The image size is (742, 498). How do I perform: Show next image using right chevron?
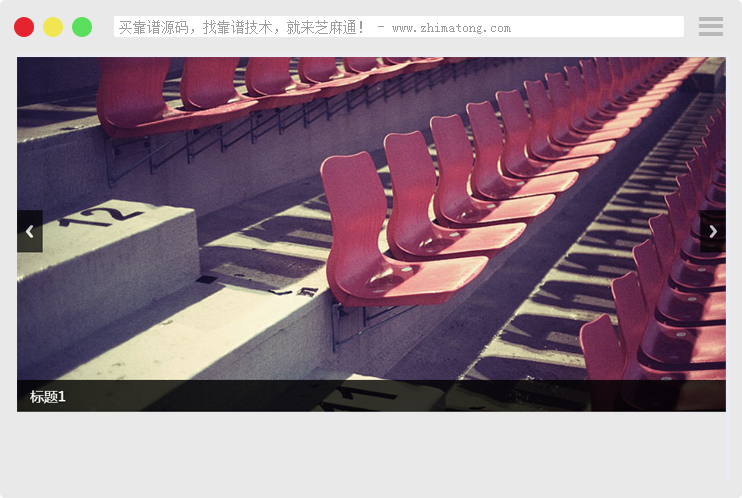coord(712,231)
